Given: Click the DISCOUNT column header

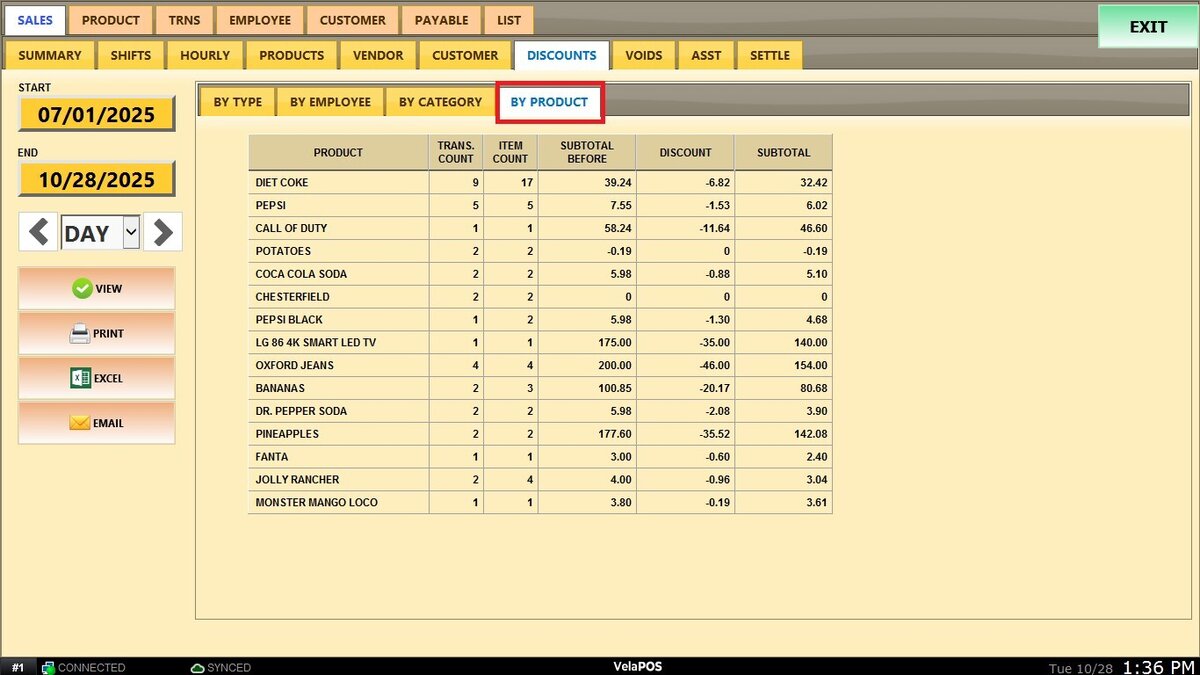Looking at the screenshot, I should pyautogui.click(x=685, y=152).
